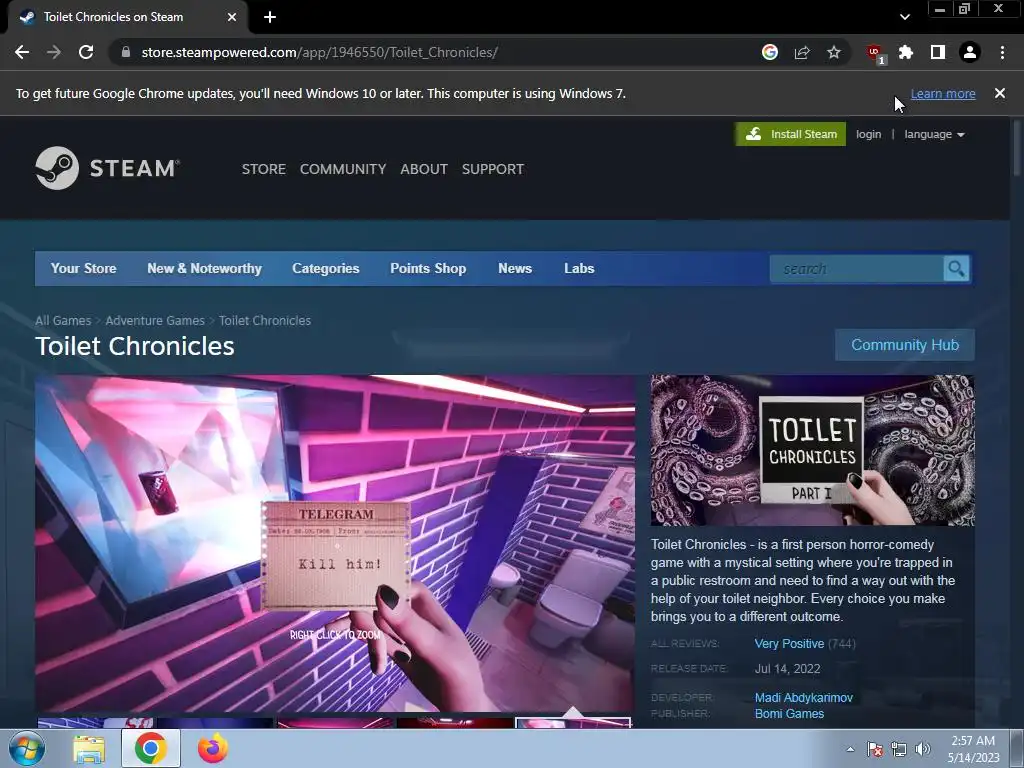Select Your Store tab
This screenshot has width=1024, height=768.
84,268
